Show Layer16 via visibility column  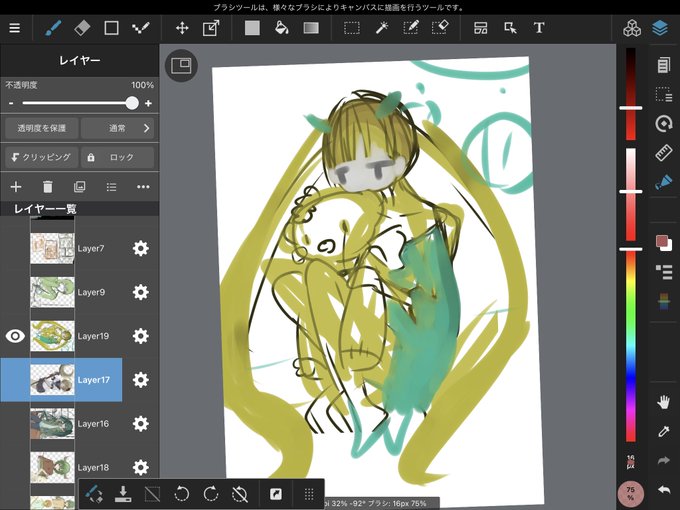(x=15, y=424)
